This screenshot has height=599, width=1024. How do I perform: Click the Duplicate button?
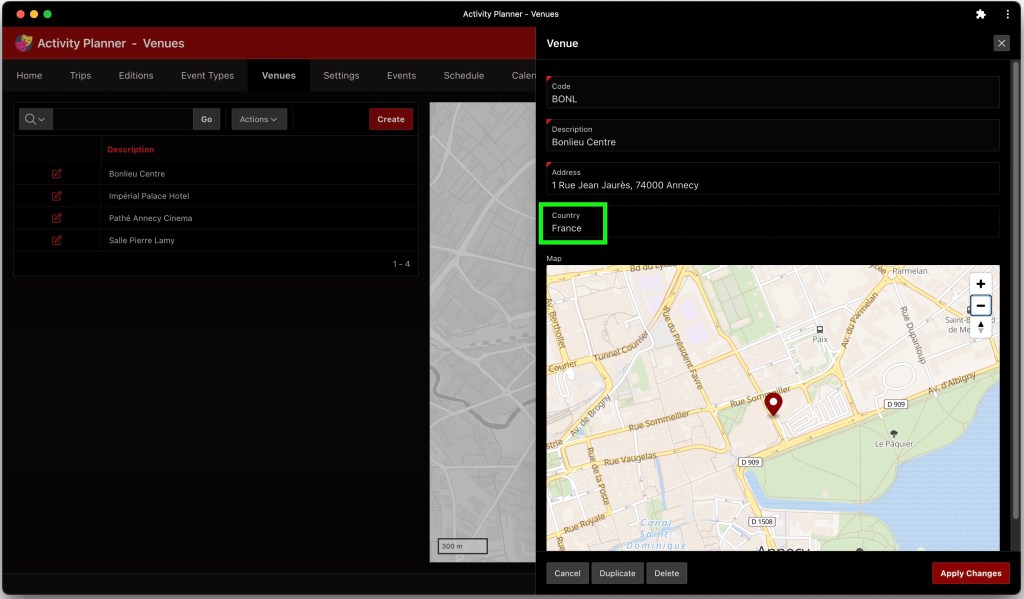(x=617, y=573)
